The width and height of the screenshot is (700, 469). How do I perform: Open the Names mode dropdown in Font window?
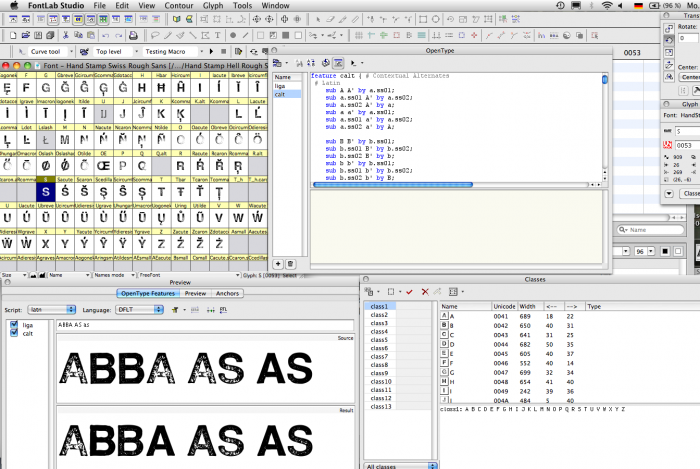[114, 275]
